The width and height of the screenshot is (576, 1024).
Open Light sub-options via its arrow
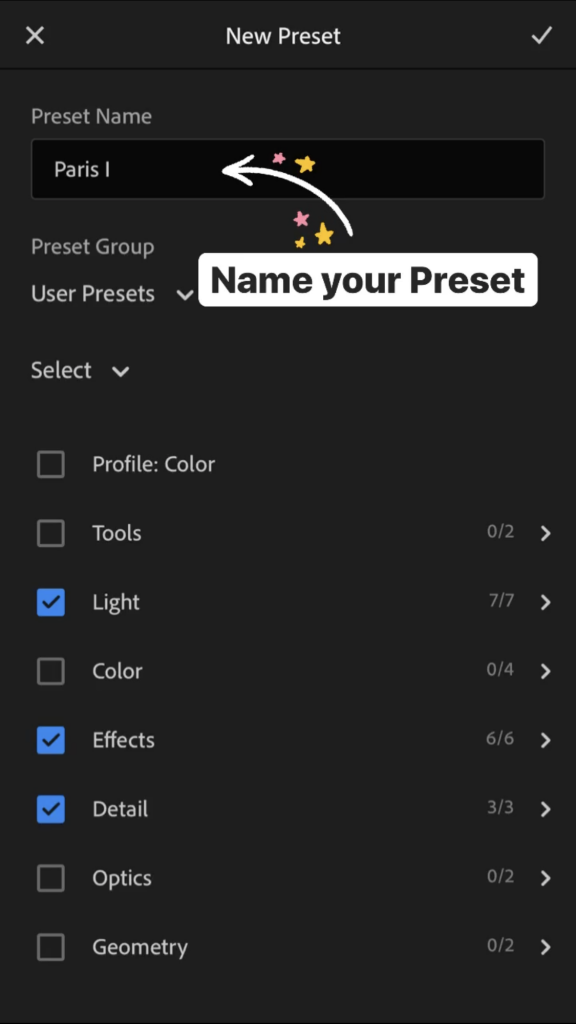coord(545,602)
